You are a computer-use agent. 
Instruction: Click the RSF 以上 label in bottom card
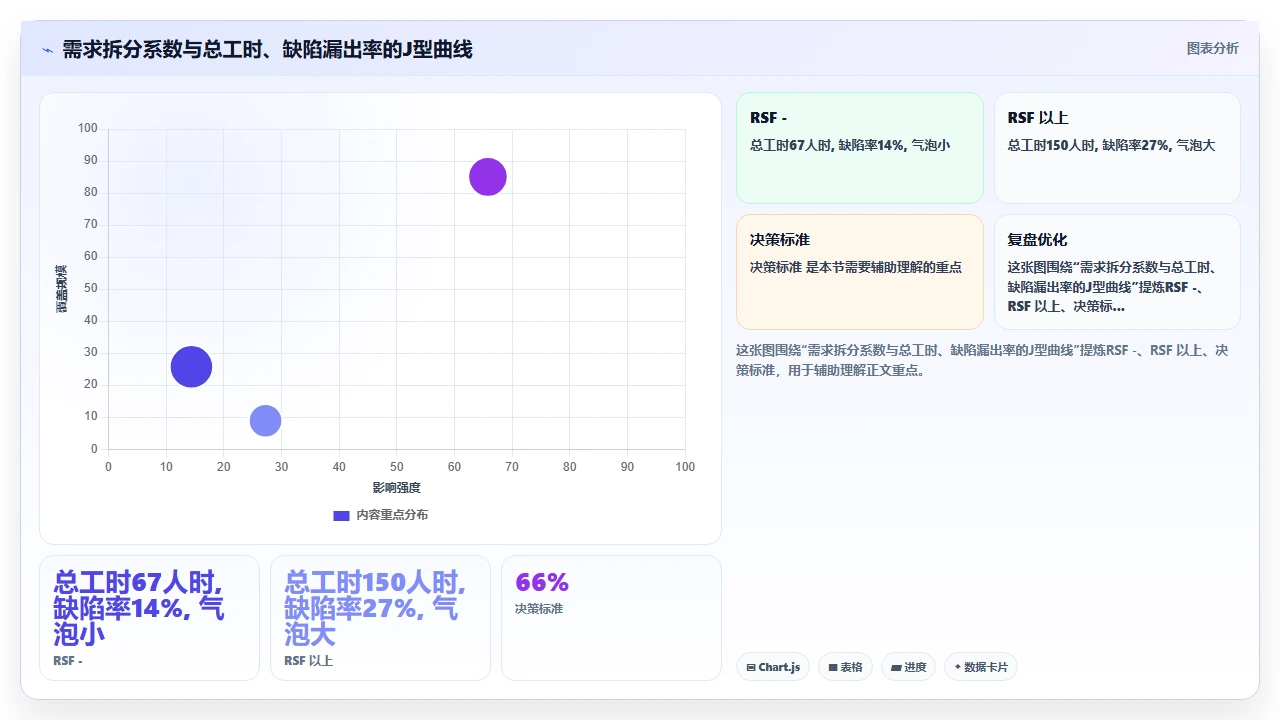[308, 661]
